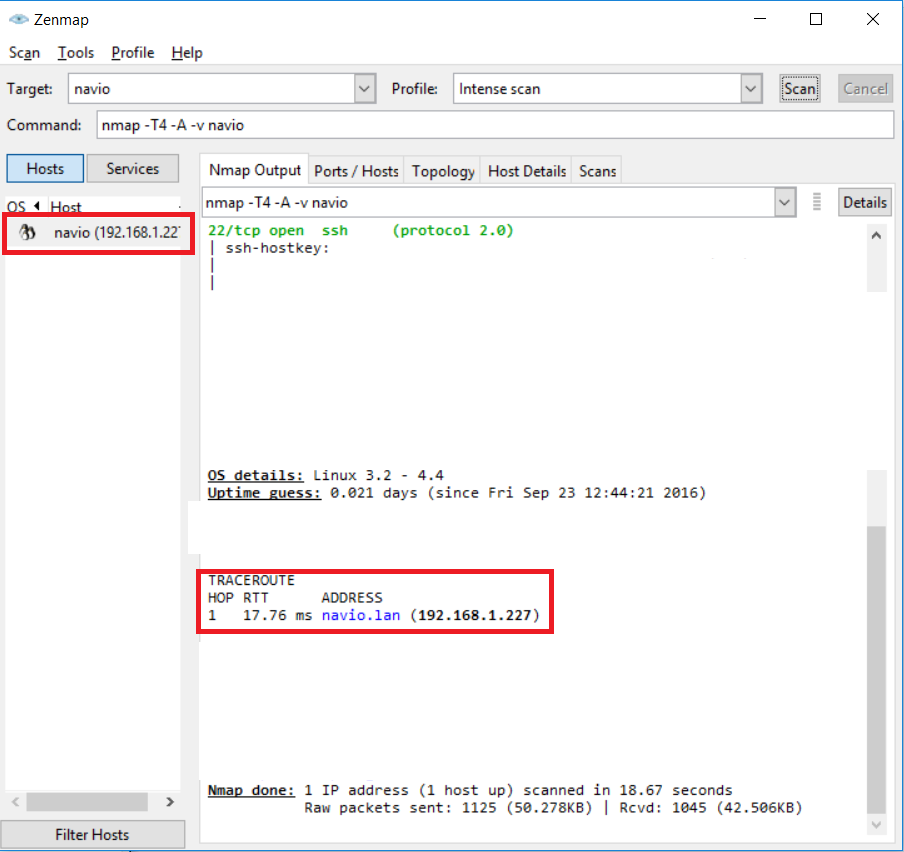Click the Command field with nmap -T4 -A -v navio
This screenshot has width=904, height=852.
pos(495,125)
